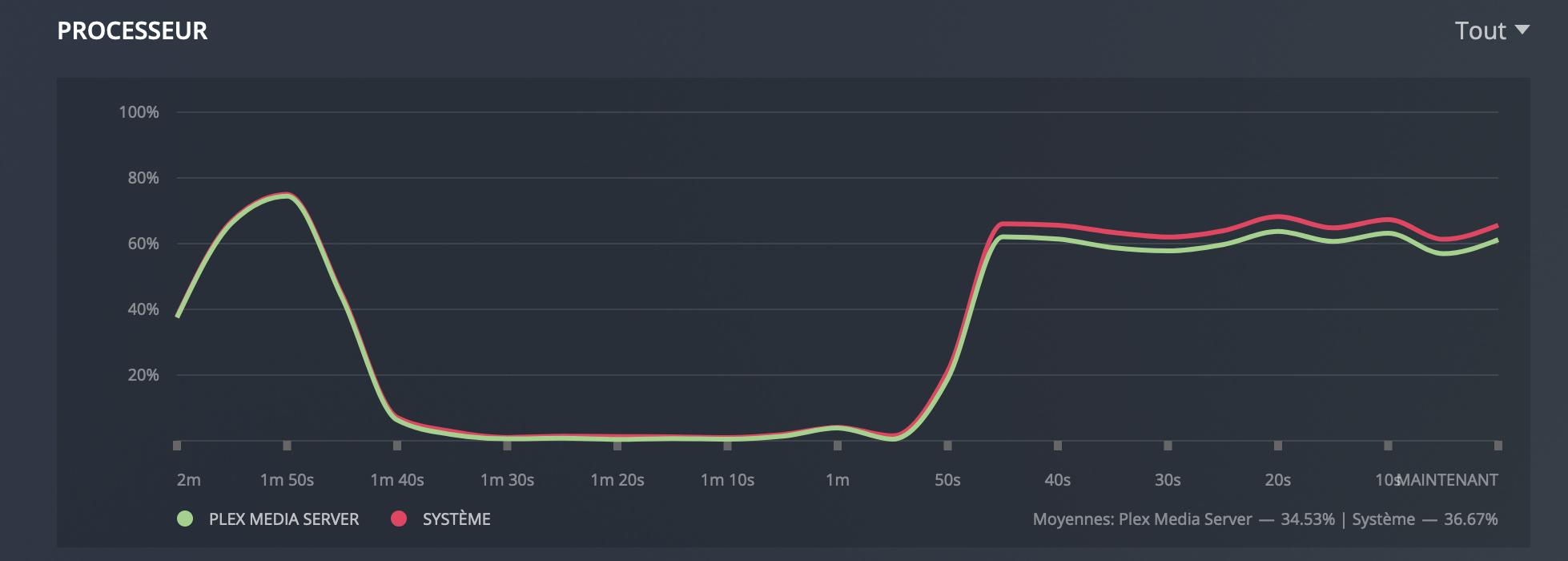Click the 2m label at the chart start
The image size is (1568, 561).
[189, 480]
